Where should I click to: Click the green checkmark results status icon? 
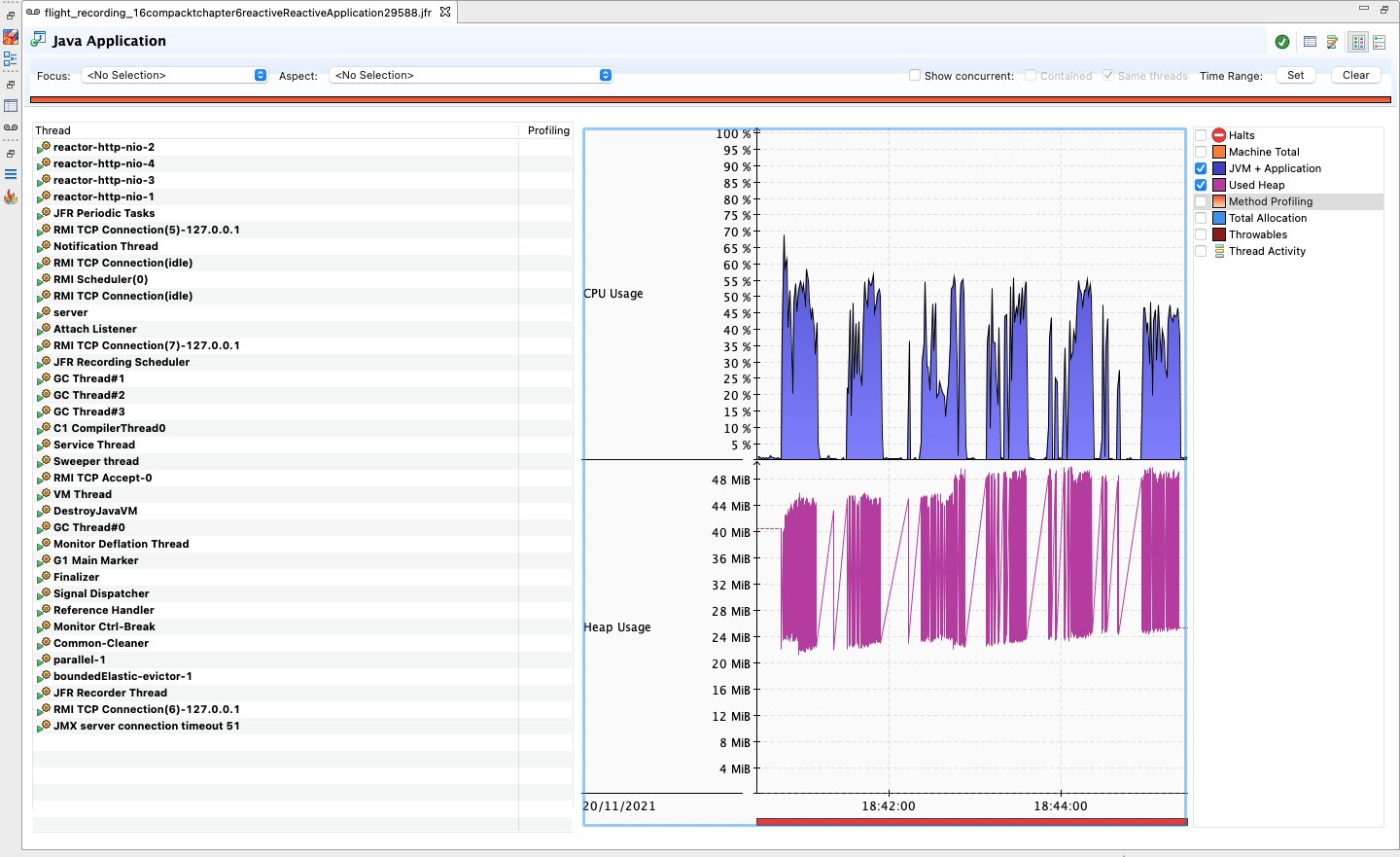coord(1282,42)
